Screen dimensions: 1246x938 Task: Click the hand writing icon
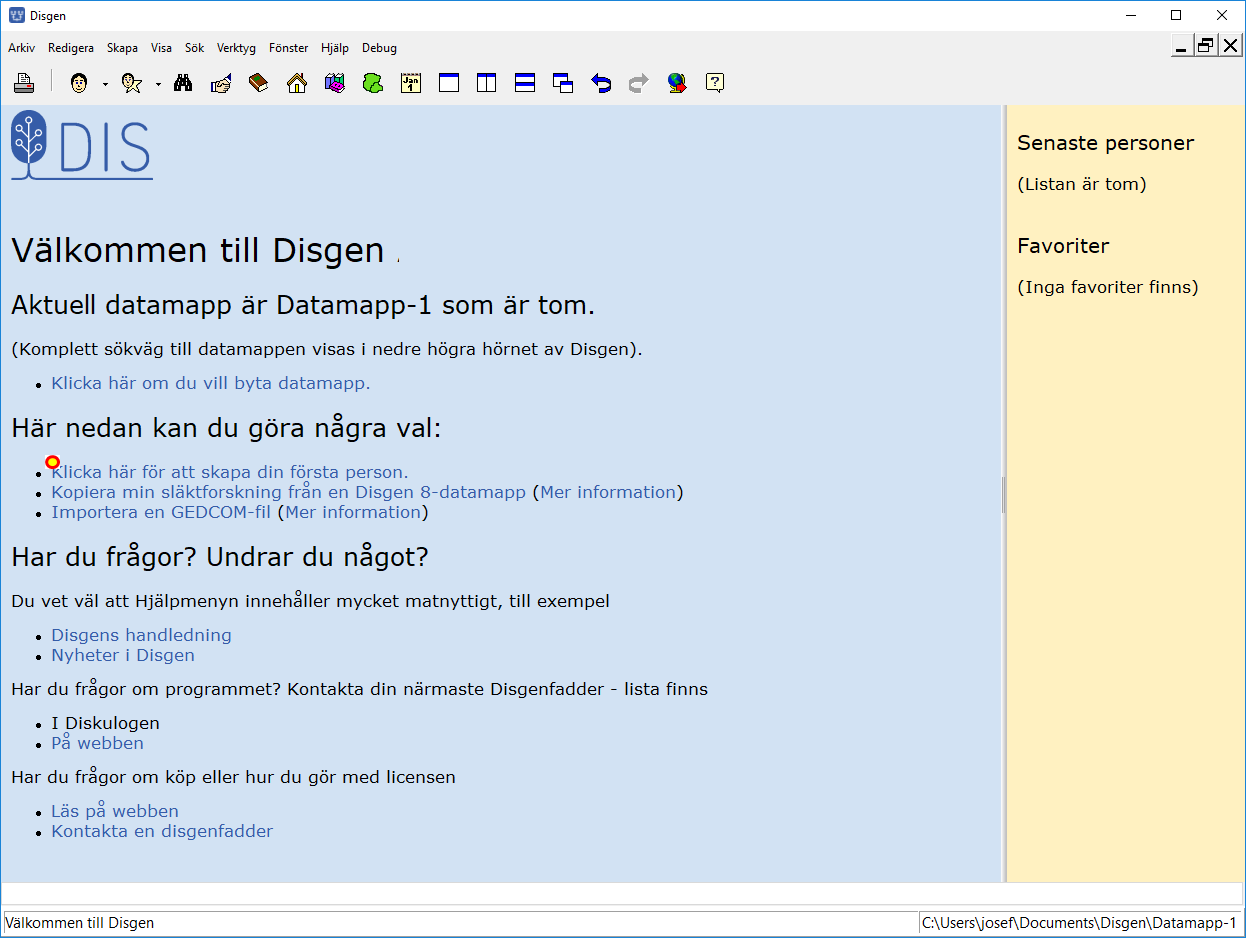pyautogui.click(x=221, y=83)
